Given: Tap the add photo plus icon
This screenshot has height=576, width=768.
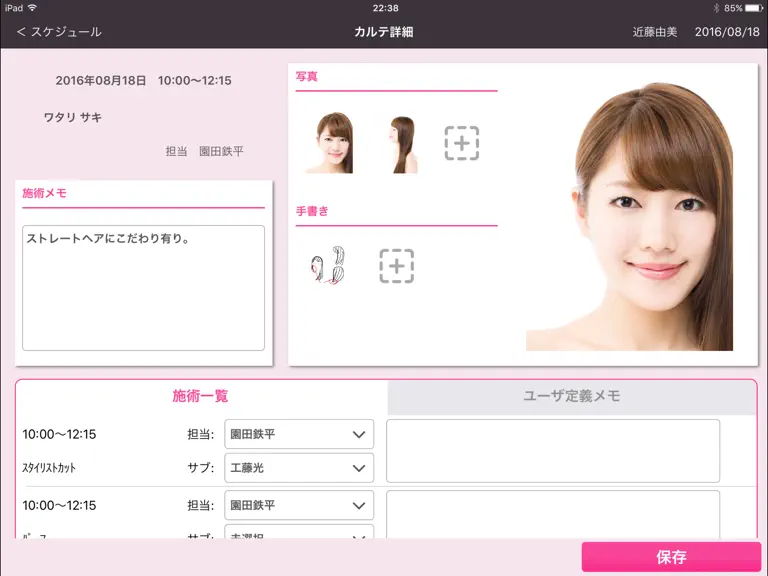Looking at the screenshot, I should (461, 143).
